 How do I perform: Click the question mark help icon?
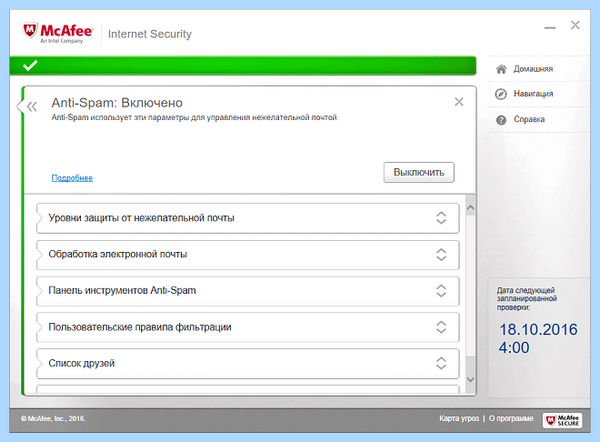pyautogui.click(x=501, y=120)
